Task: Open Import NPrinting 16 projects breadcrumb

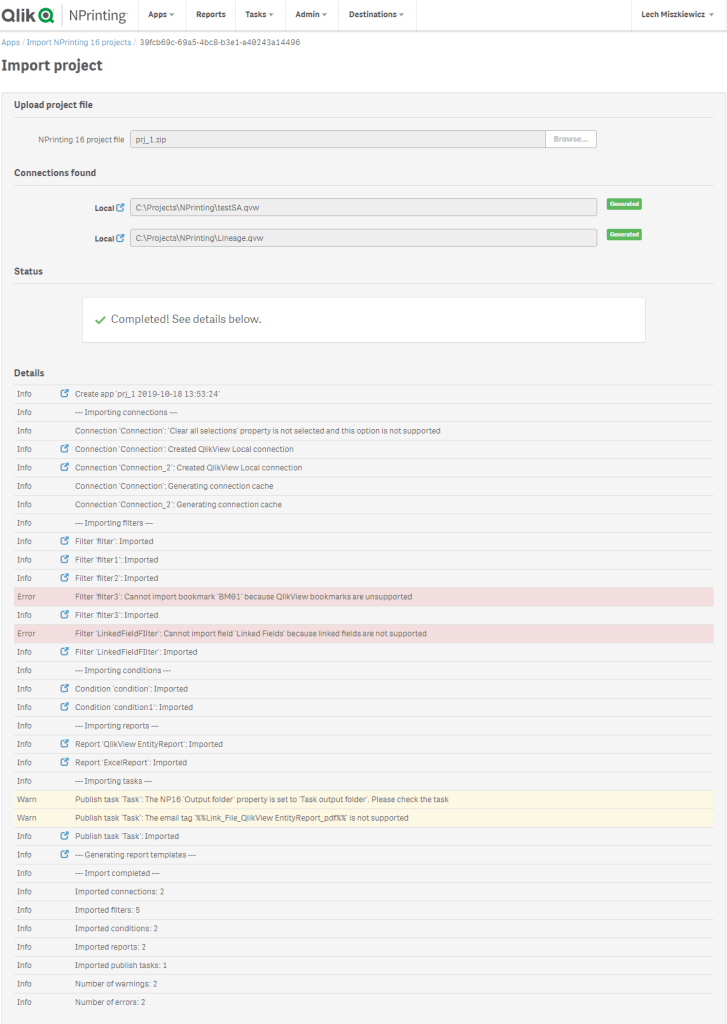Action: (79, 43)
